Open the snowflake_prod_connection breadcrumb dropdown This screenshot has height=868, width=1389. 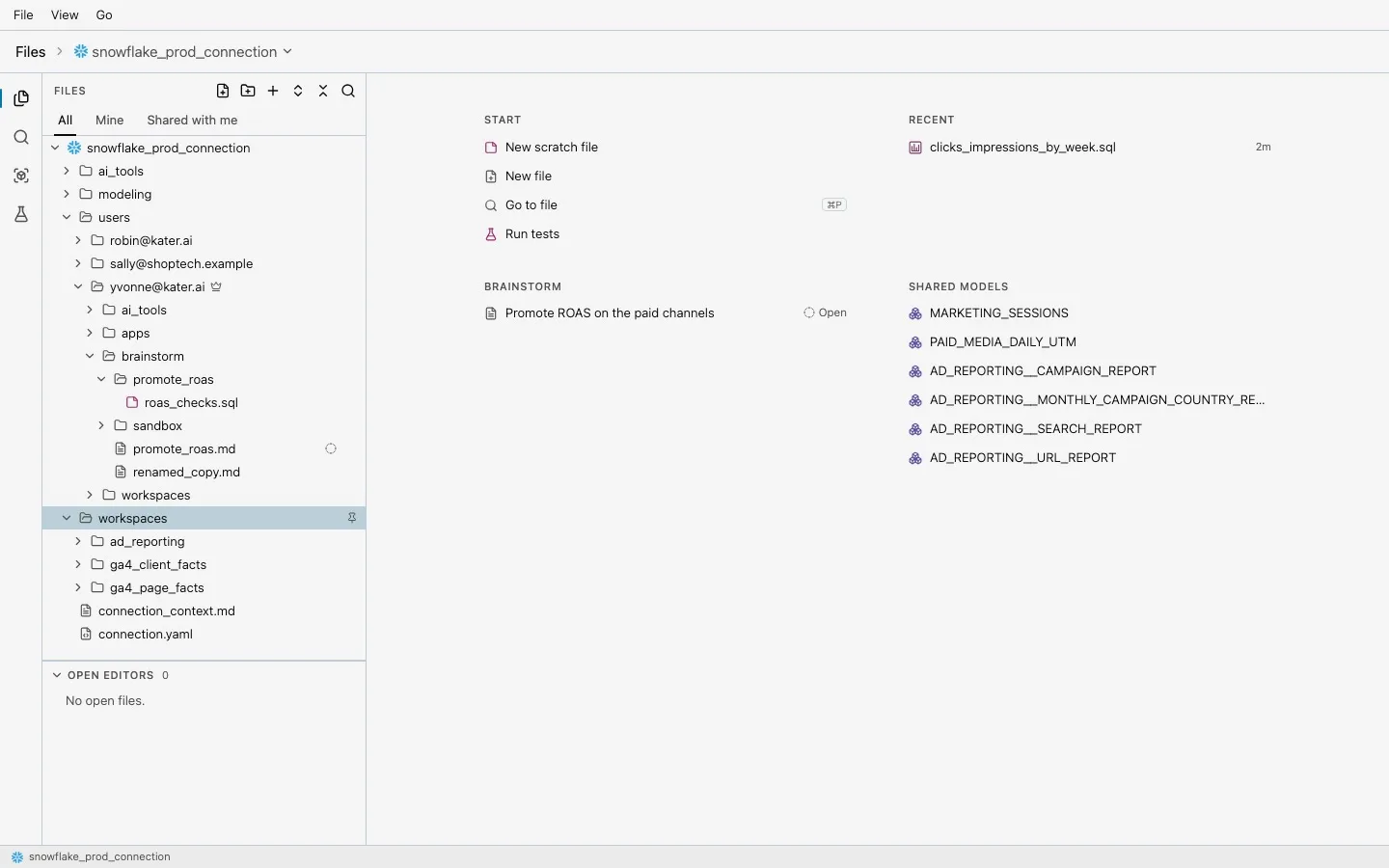[x=183, y=52]
